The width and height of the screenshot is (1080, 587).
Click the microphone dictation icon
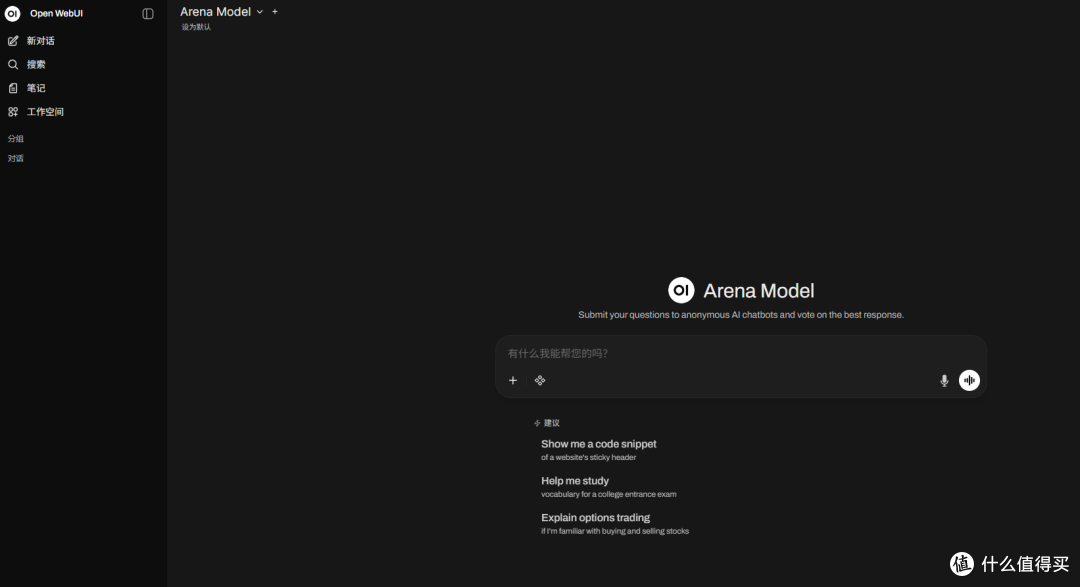pos(944,380)
